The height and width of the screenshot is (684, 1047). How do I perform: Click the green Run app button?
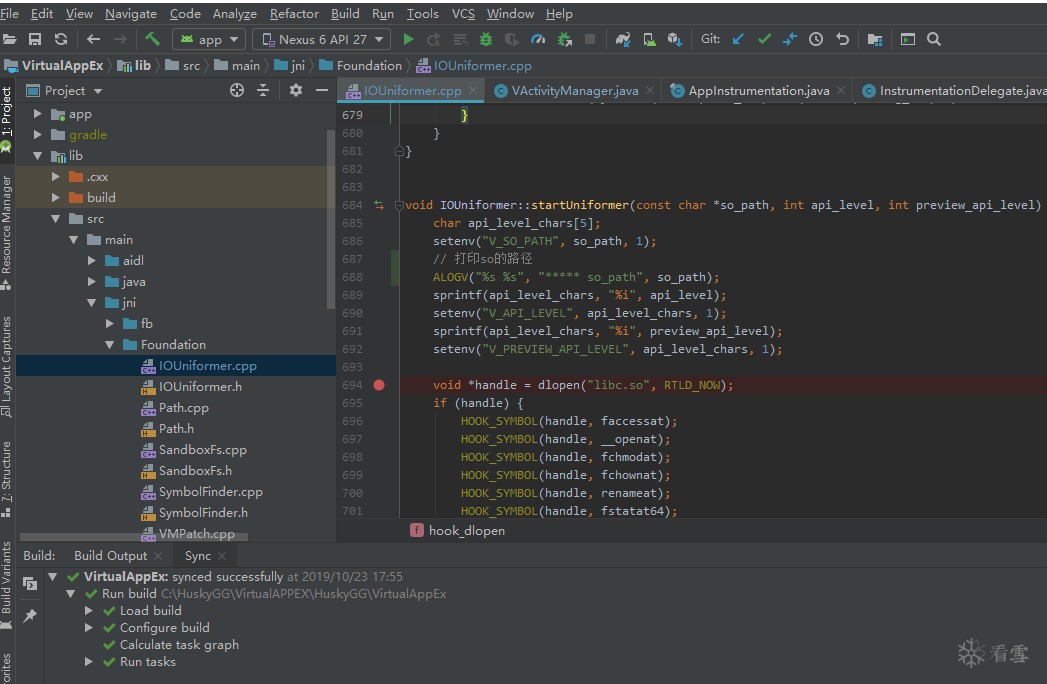click(408, 39)
